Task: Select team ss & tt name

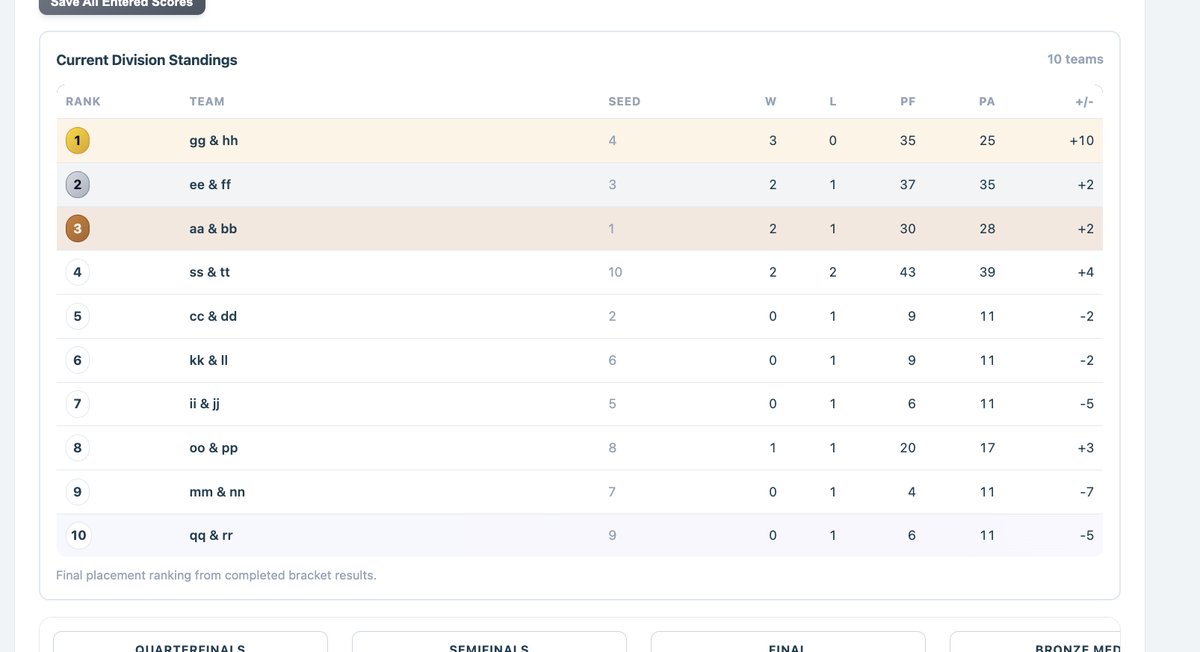Action: coord(210,272)
